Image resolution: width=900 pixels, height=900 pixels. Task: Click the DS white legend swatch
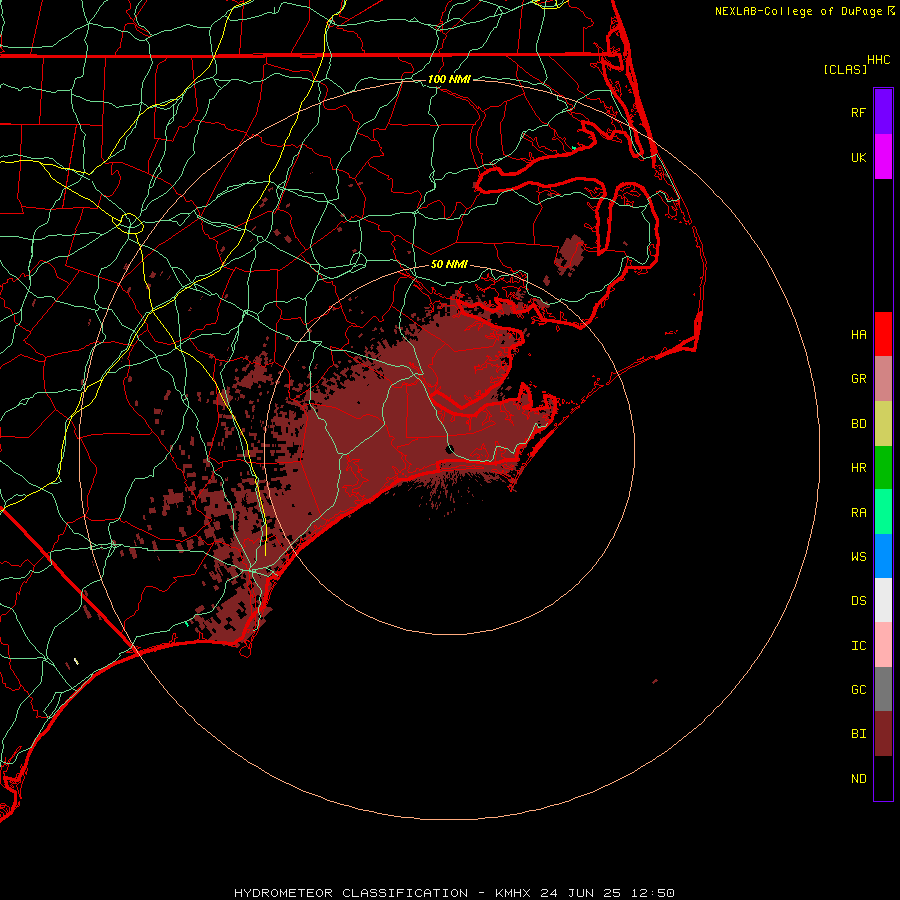click(x=883, y=600)
